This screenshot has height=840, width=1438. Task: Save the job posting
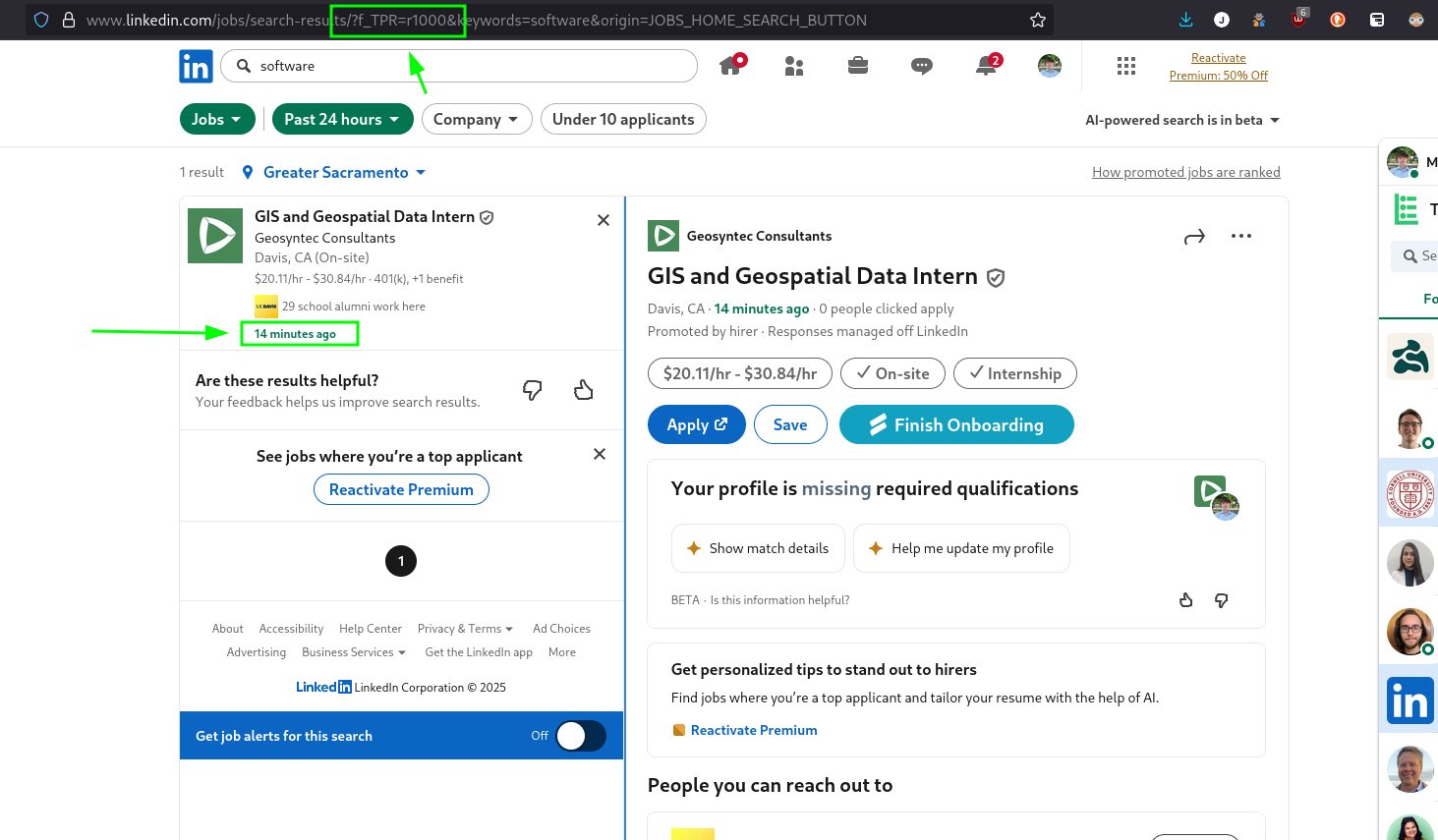(x=790, y=424)
